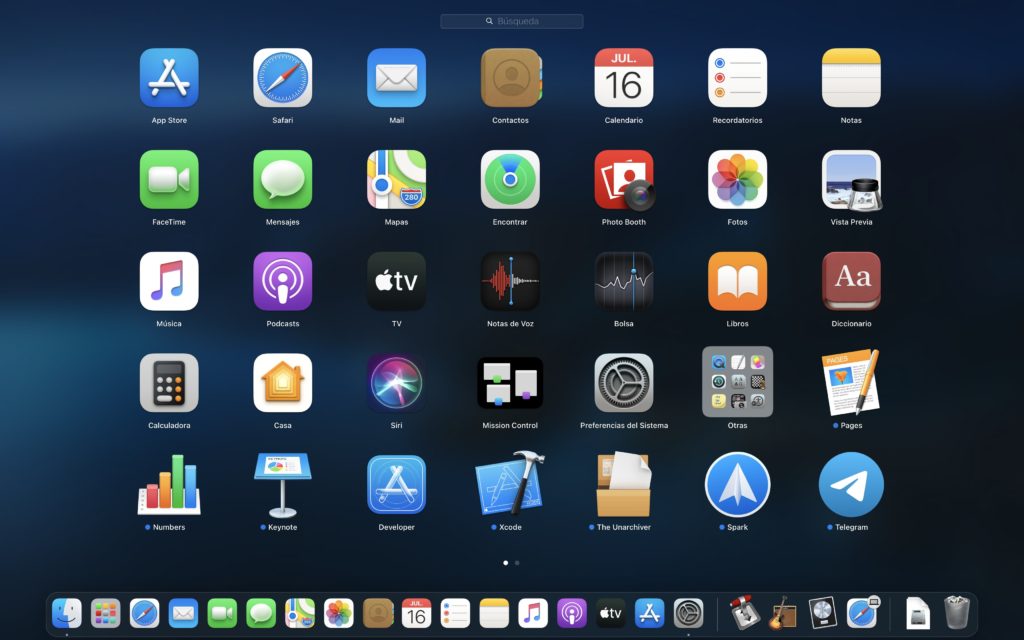Image resolution: width=1024 pixels, height=640 pixels.
Task: Open the Vista Previa app
Action: [851, 180]
